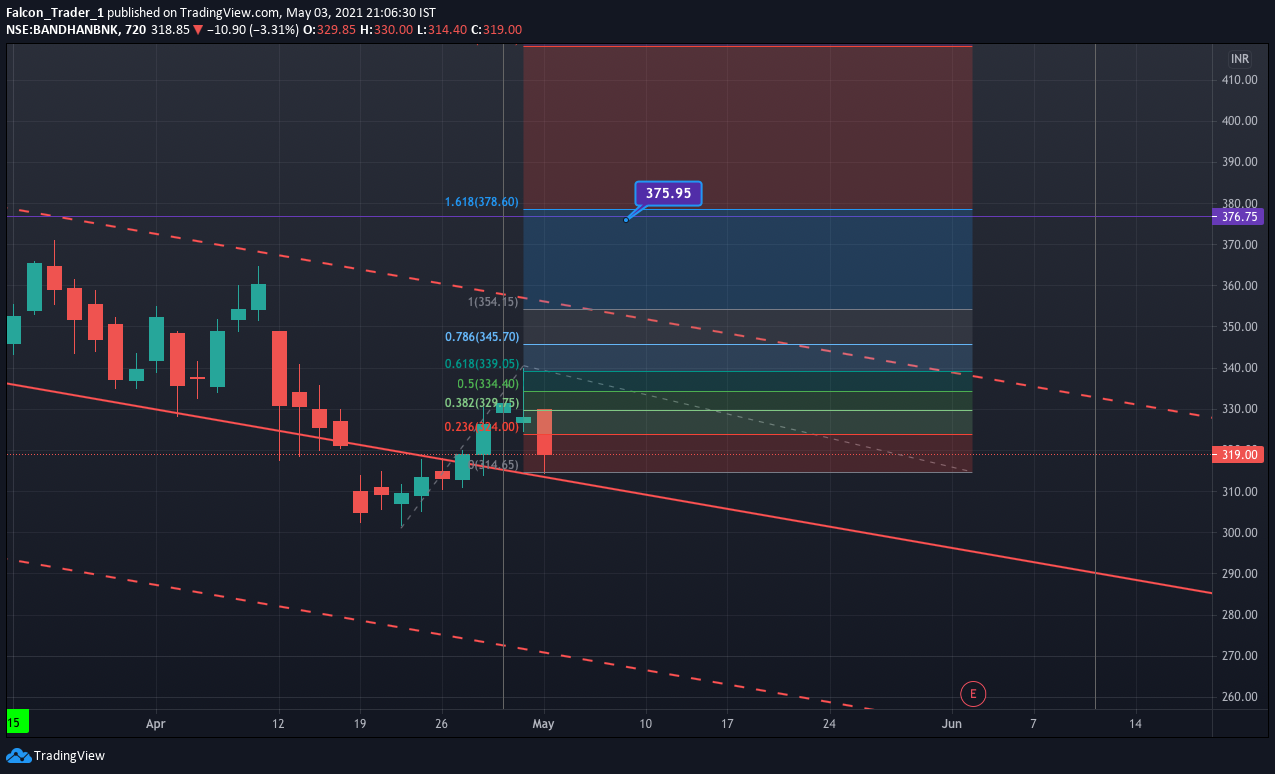This screenshot has height=774, width=1275.
Task: Click the green '15' badge at bottom-left
Action: (17, 721)
